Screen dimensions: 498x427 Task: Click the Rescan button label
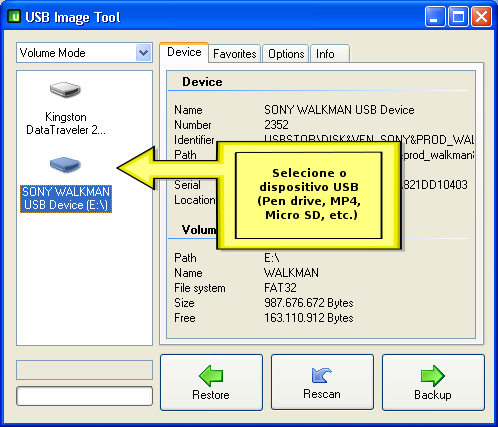(322, 394)
